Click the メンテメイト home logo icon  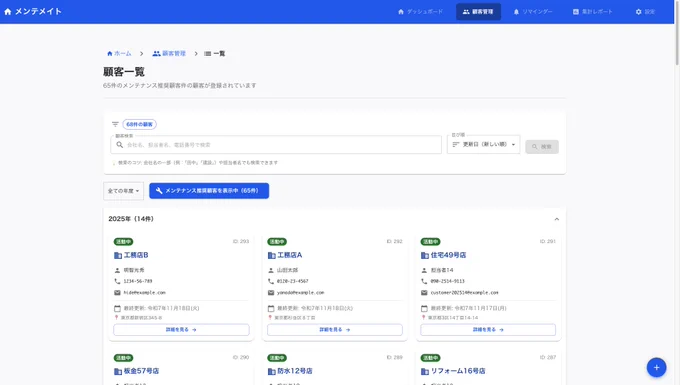7,12
